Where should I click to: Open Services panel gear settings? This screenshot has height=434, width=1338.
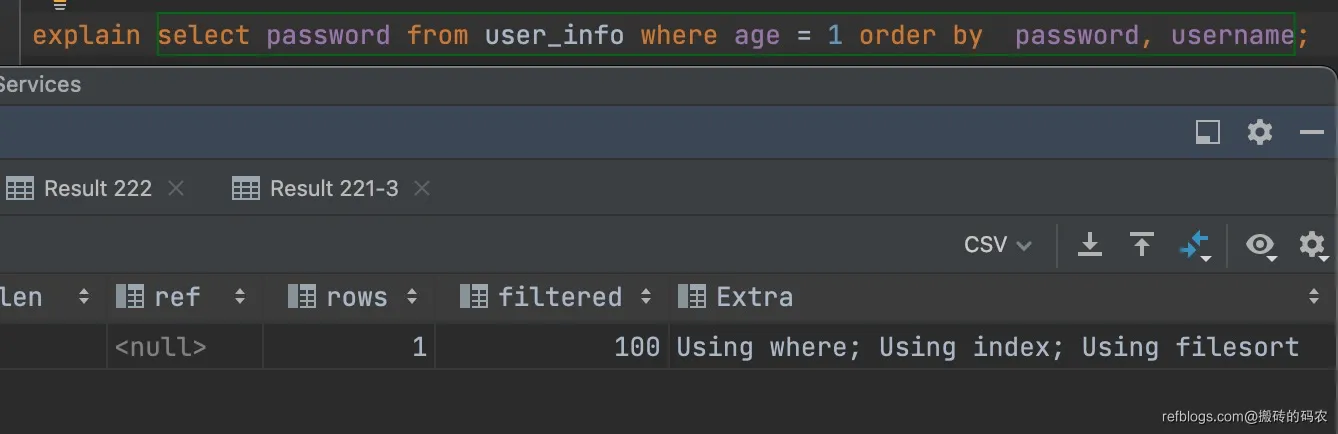(1260, 132)
